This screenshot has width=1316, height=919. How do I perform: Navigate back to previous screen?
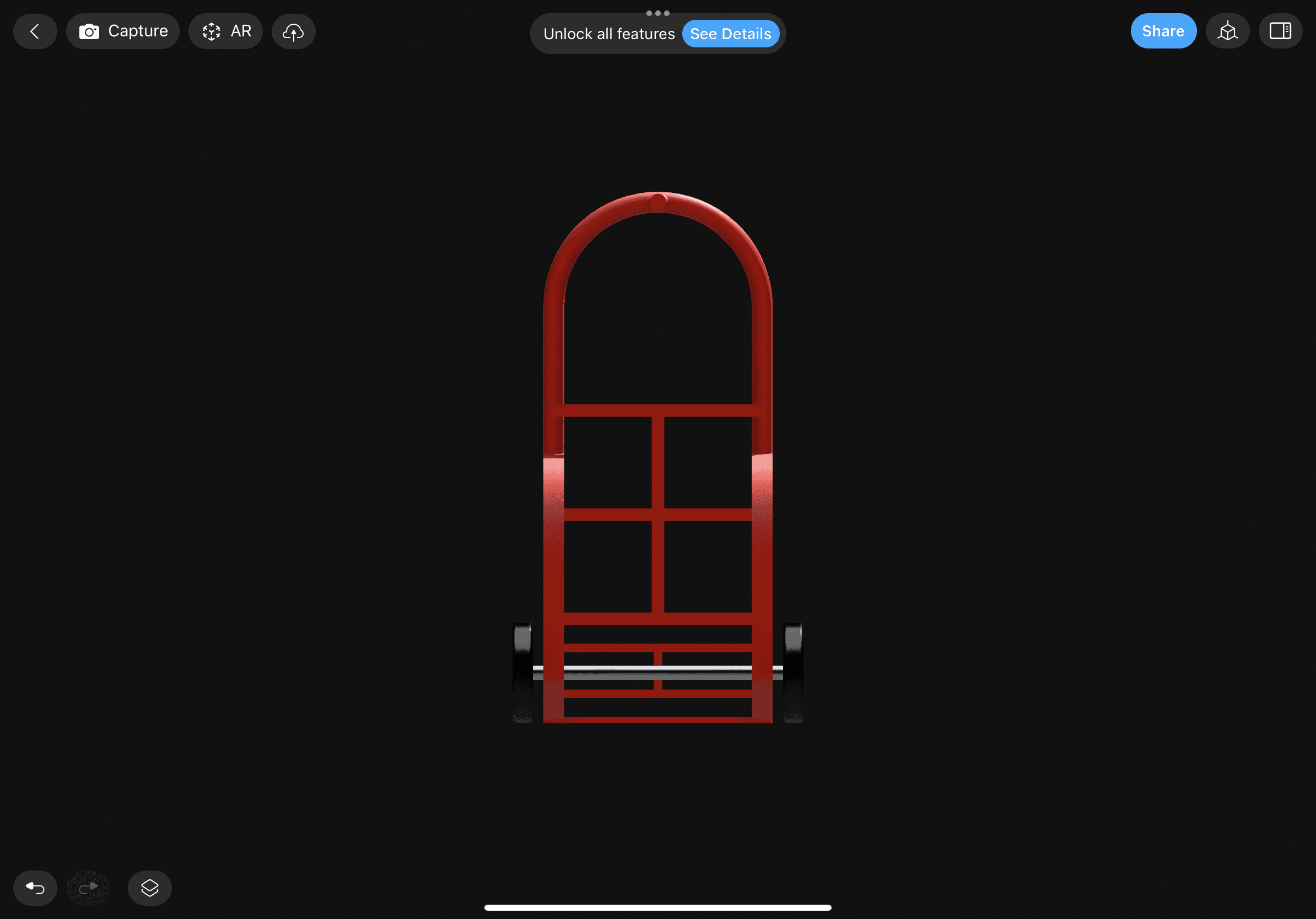click(35, 30)
